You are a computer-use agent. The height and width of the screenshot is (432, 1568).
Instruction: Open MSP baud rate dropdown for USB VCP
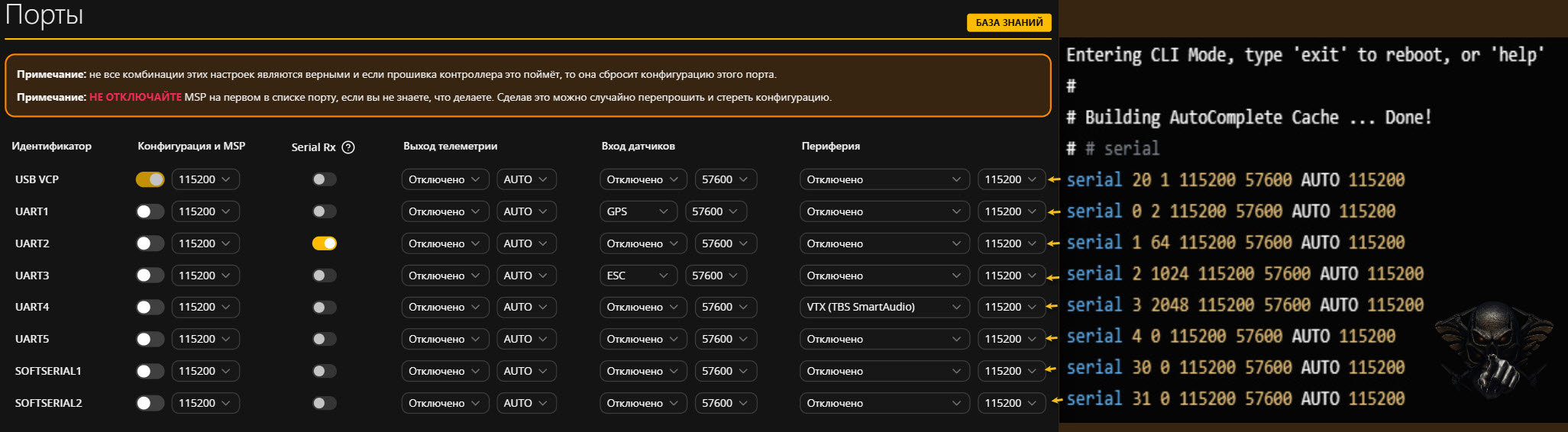click(205, 179)
